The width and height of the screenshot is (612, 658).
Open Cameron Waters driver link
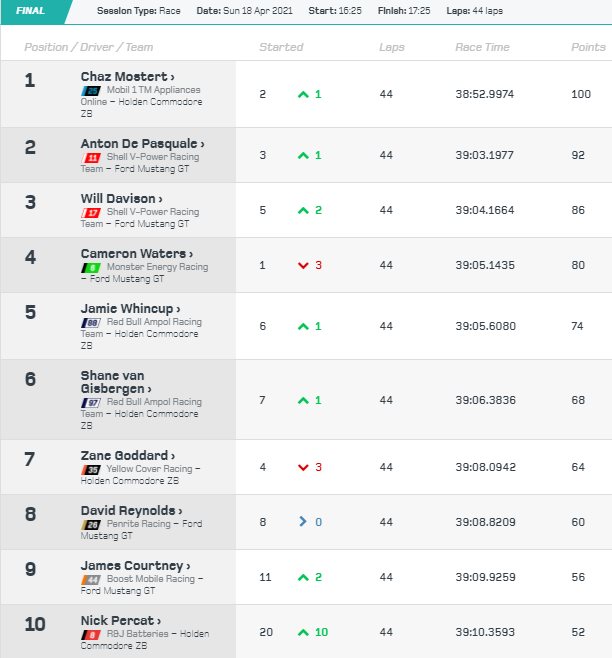click(136, 253)
